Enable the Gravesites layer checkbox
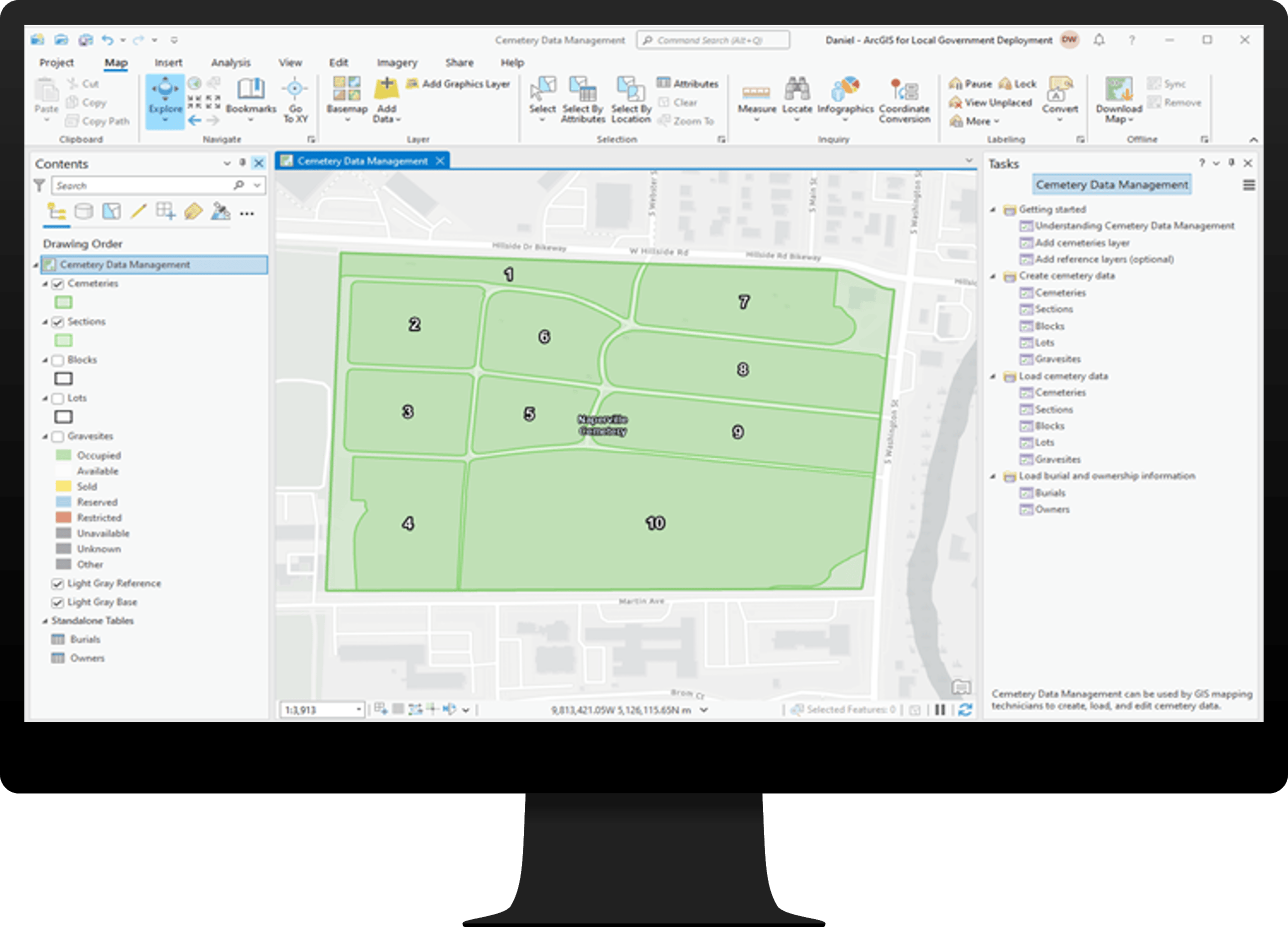1288x927 pixels. [57, 436]
